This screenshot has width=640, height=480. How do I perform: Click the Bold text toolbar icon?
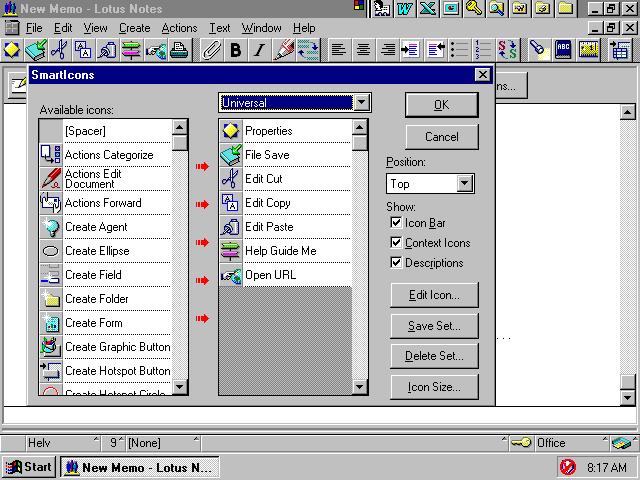[236, 50]
